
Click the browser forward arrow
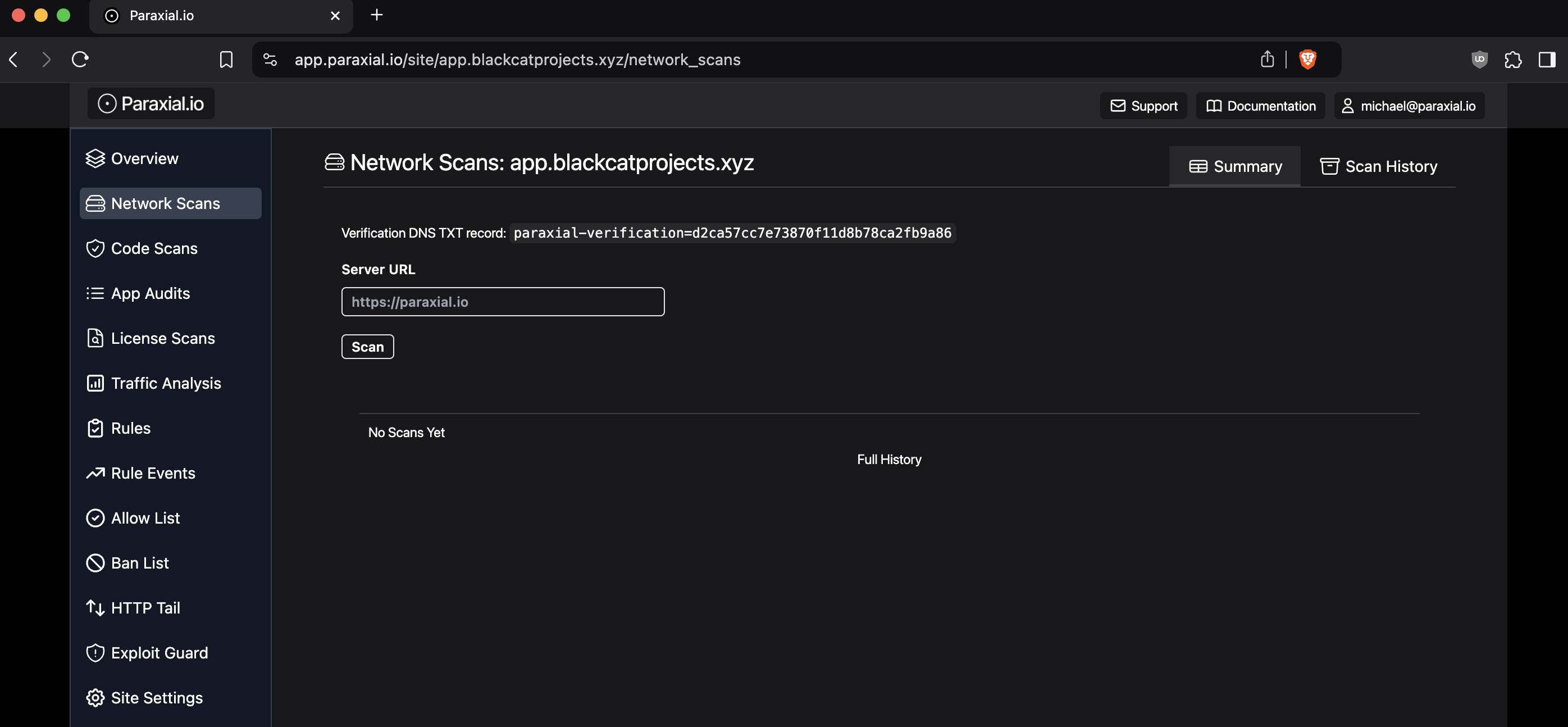46,60
